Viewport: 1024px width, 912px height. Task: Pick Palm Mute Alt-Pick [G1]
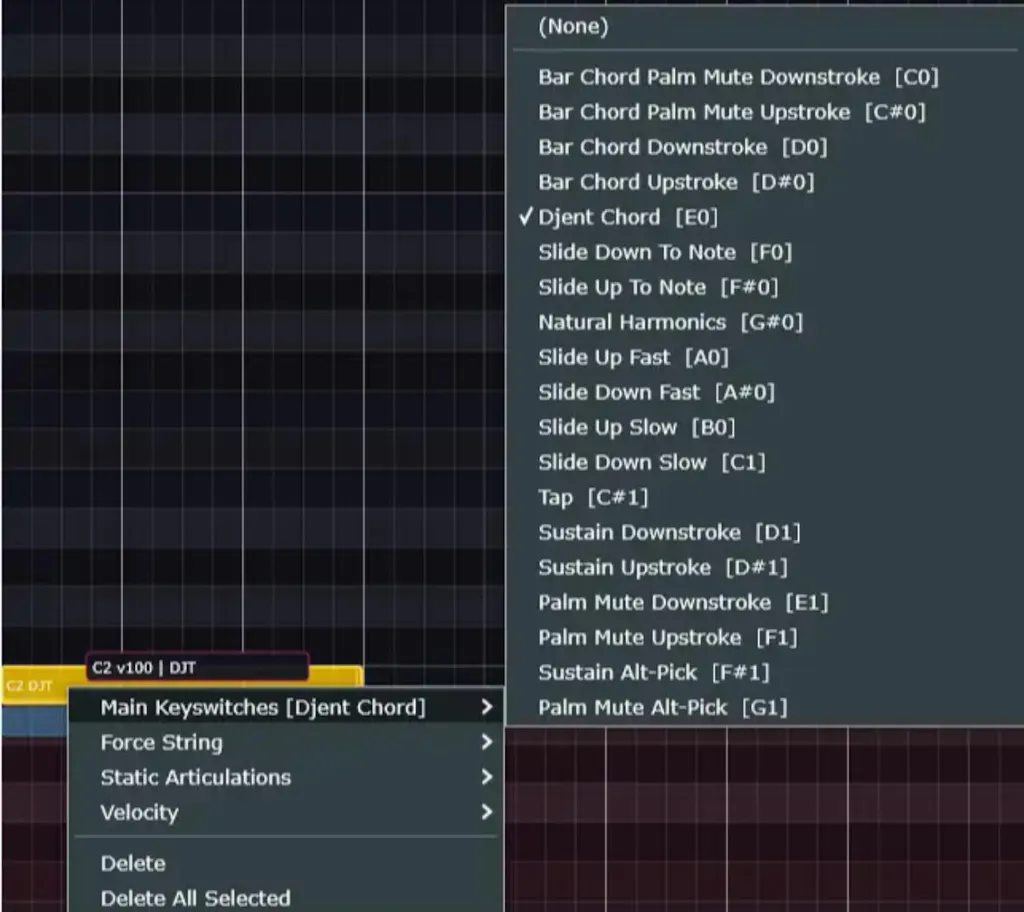pos(662,707)
